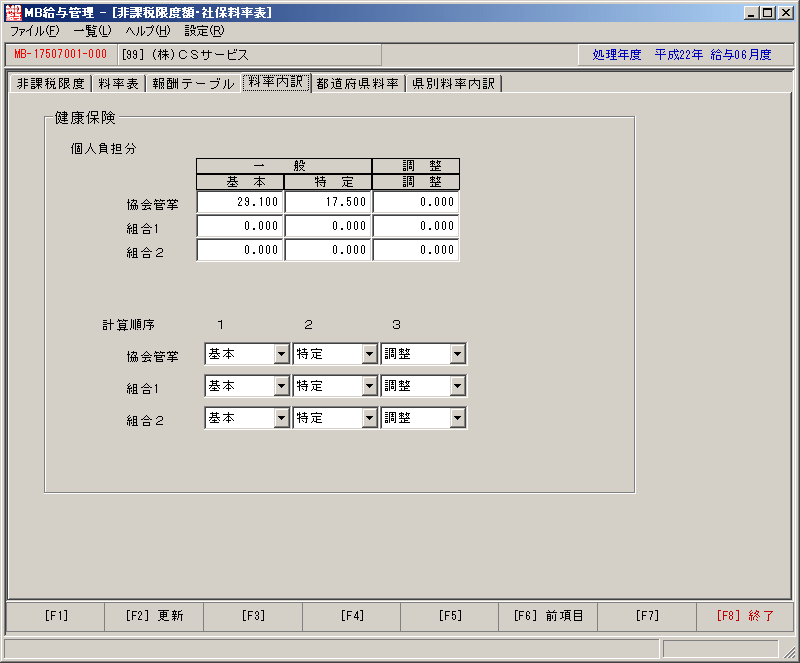Click the [F6] 前項目 button
Image resolution: width=800 pixels, height=663 pixels.
[x=548, y=616]
